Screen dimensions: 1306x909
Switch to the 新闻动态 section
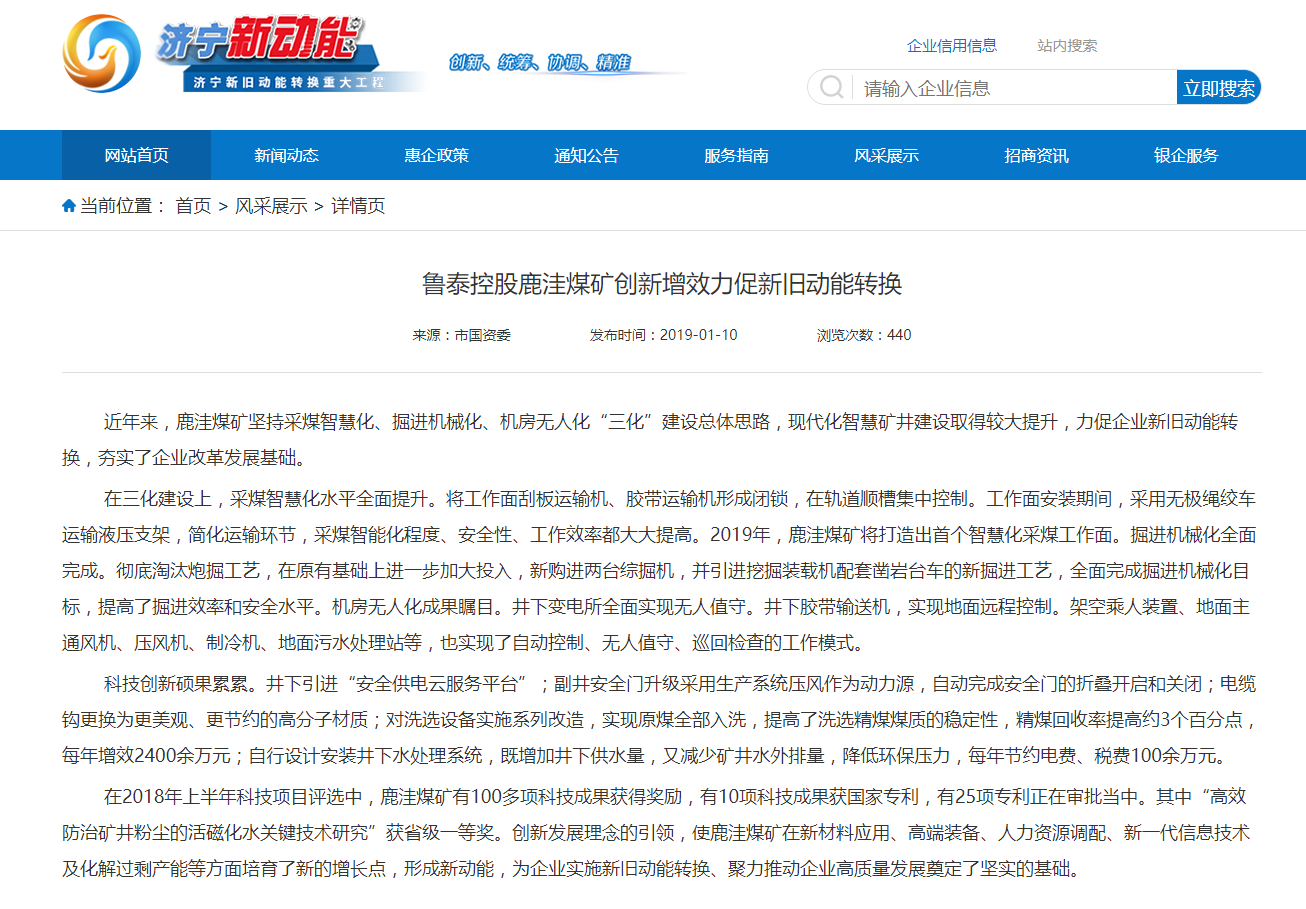tap(286, 155)
